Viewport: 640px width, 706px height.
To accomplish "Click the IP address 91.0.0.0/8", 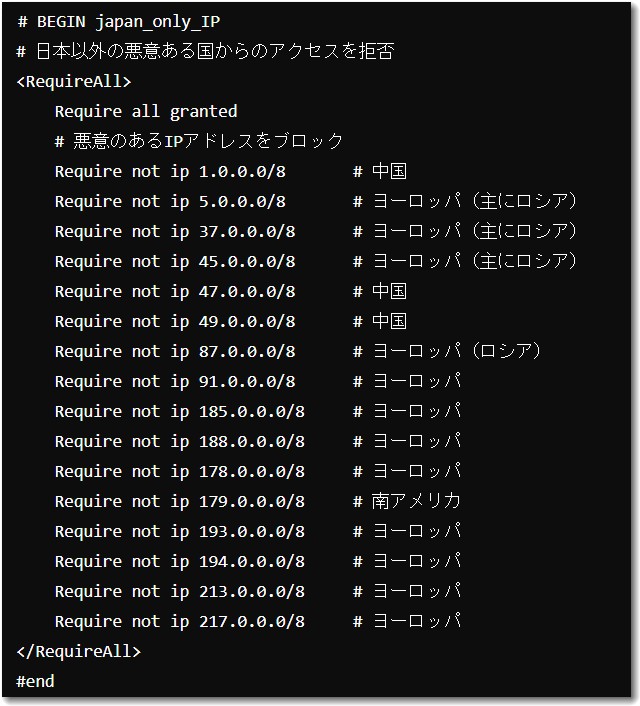I will pos(247,381).
